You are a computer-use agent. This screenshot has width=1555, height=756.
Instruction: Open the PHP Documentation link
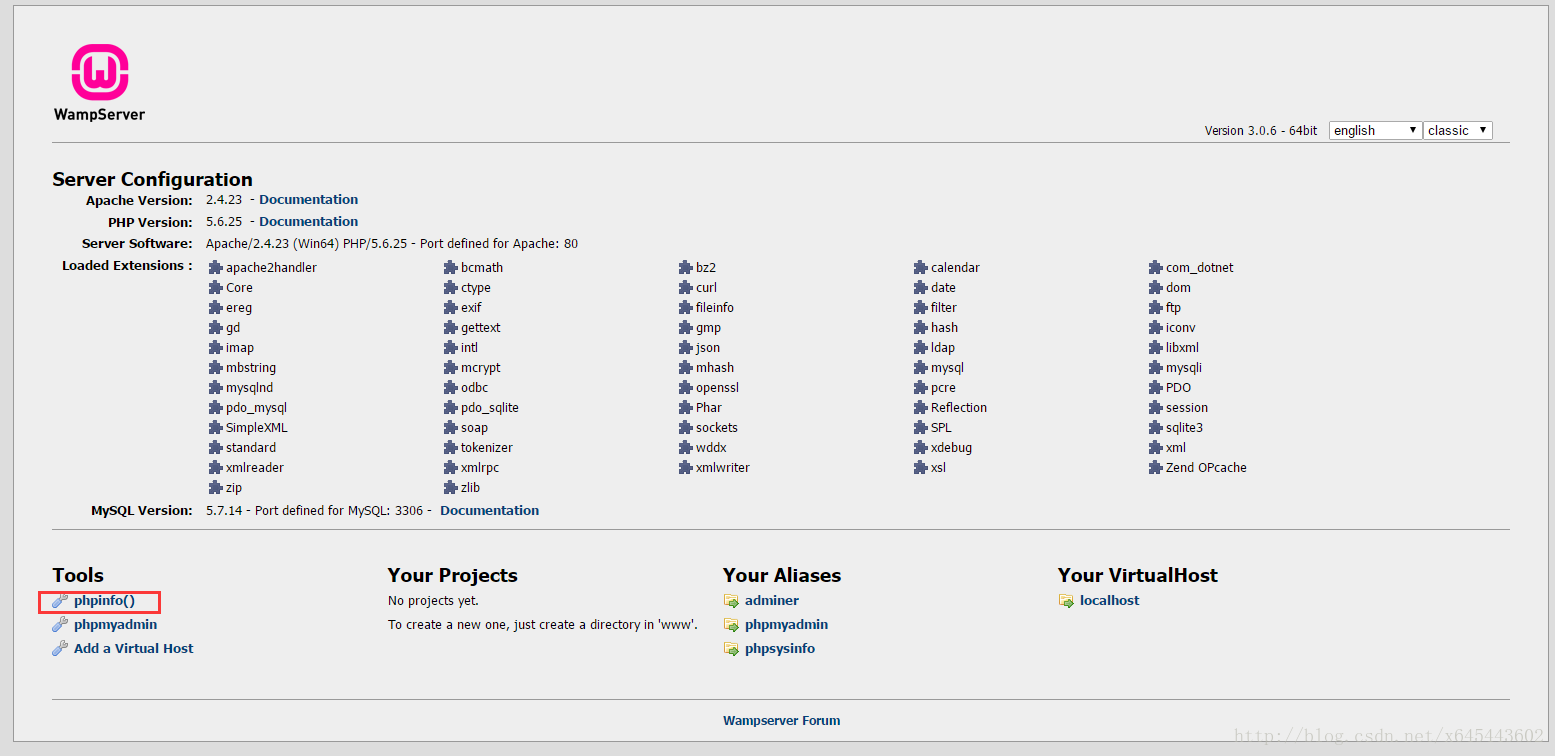click(308, 222)
